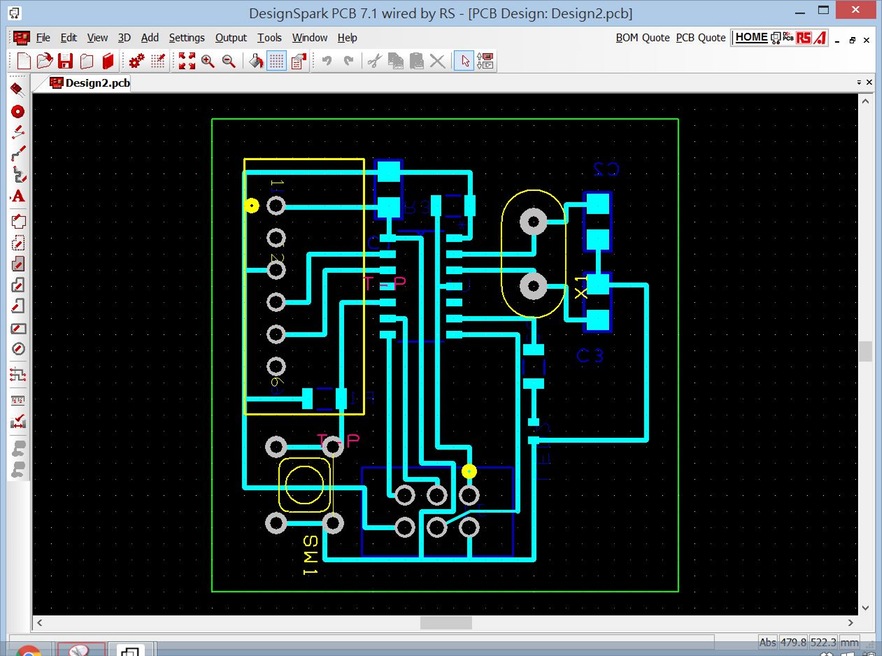Close the Design2.pcb document tab
Viewport: 882px width, 656px height.
click(869, 82)
